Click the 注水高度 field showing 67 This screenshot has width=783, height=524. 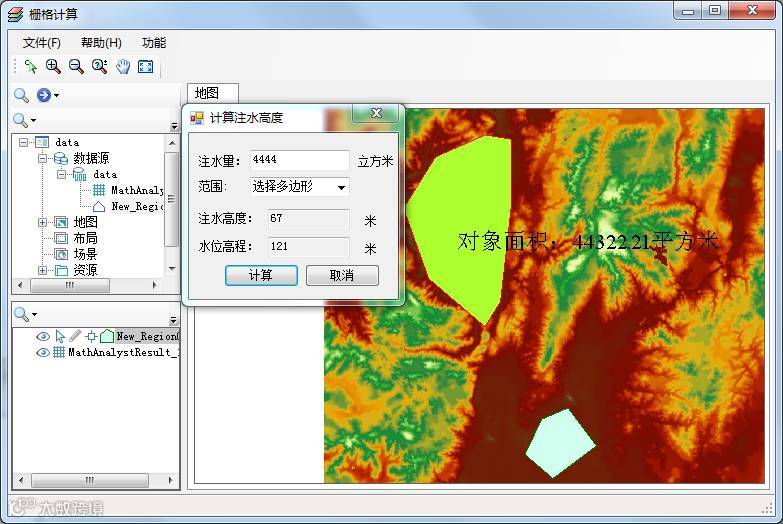pos(308,218)
